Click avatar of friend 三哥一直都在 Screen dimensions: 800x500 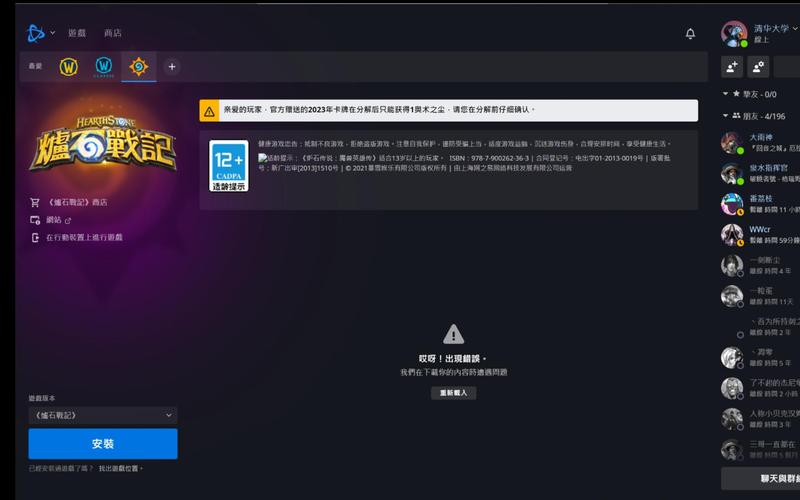click(x=732, y=449)
